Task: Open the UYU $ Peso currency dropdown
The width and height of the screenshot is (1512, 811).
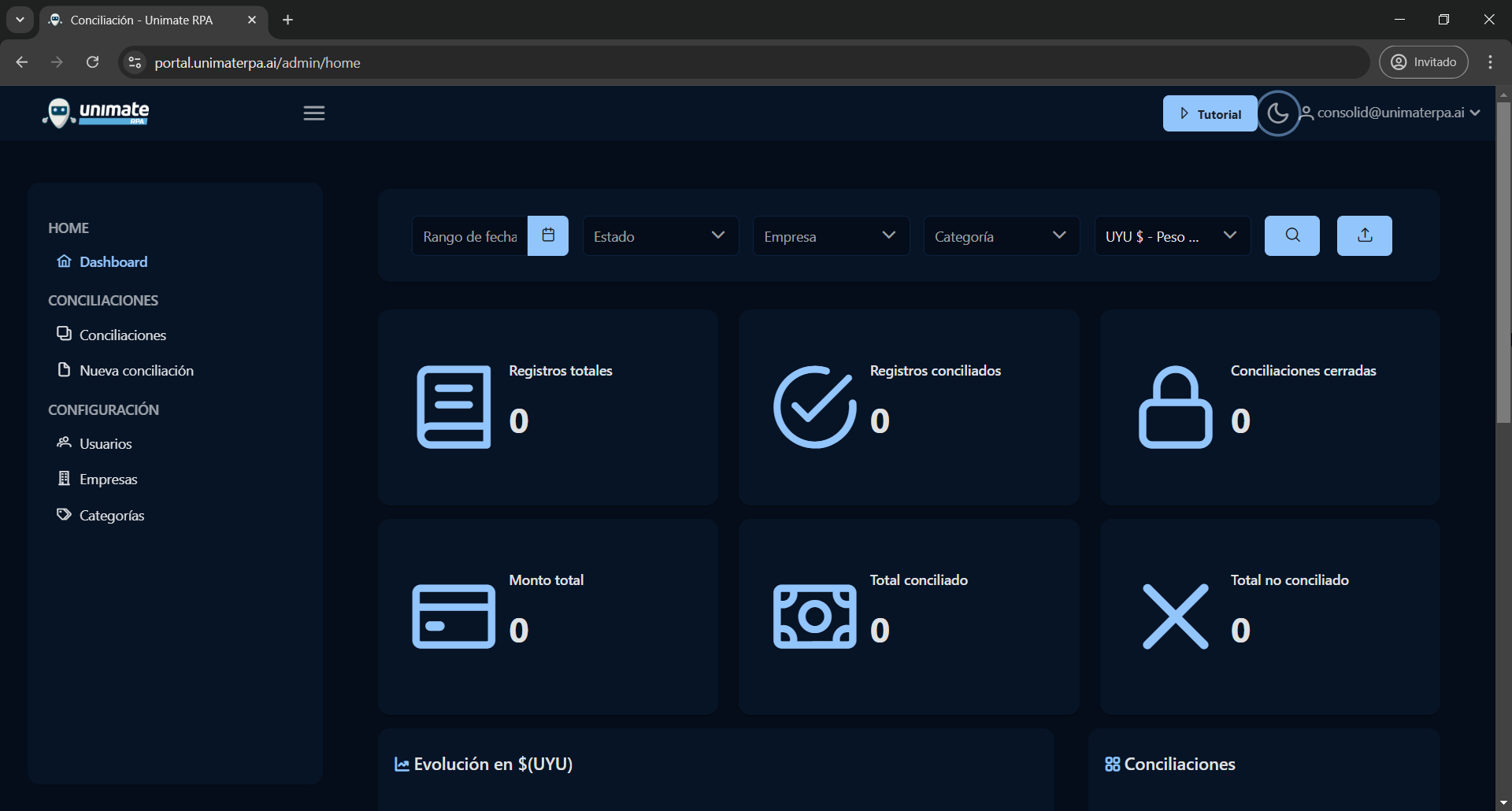Action: 1172,236
